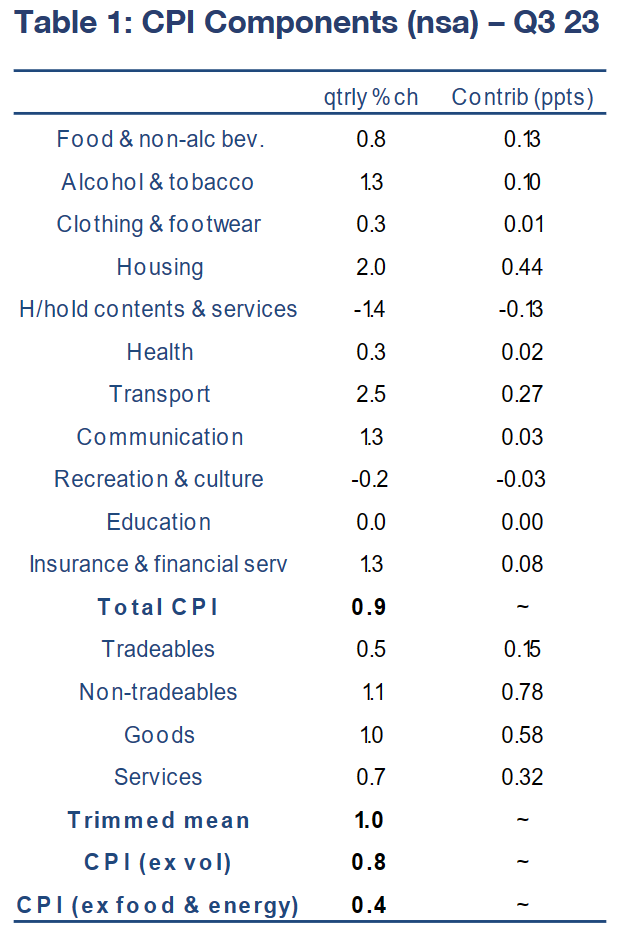Viewport: 620px width, 933px height.
Task: Select the 'Trimmed mean' value 1.0
Action: coord(370,820)
